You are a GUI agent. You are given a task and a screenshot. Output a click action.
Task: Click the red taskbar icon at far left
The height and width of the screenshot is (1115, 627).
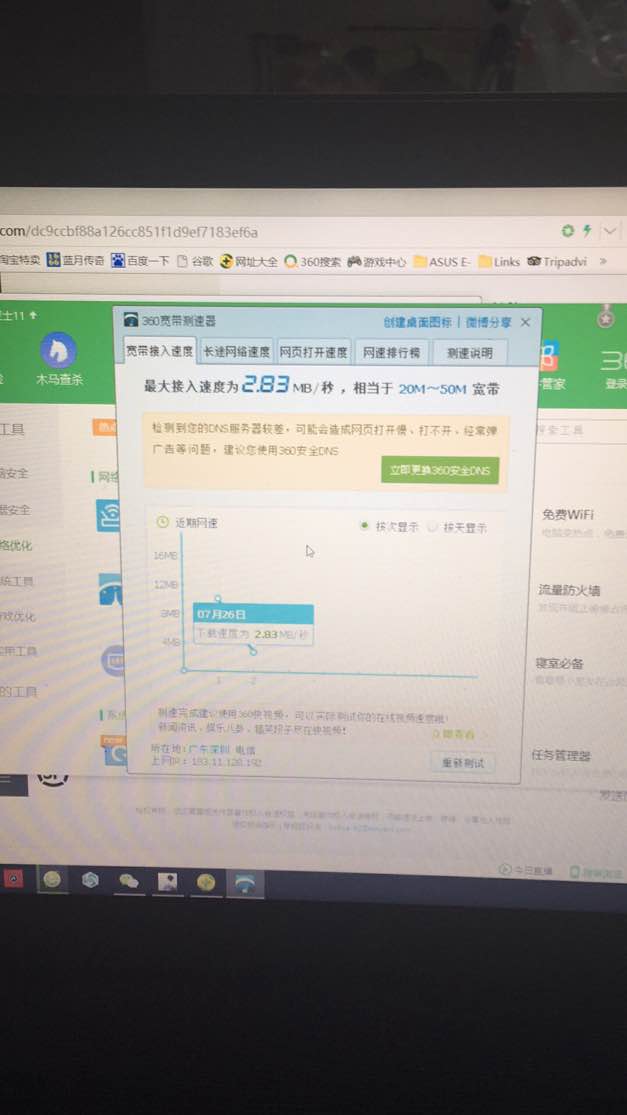(x=14, y=878)
